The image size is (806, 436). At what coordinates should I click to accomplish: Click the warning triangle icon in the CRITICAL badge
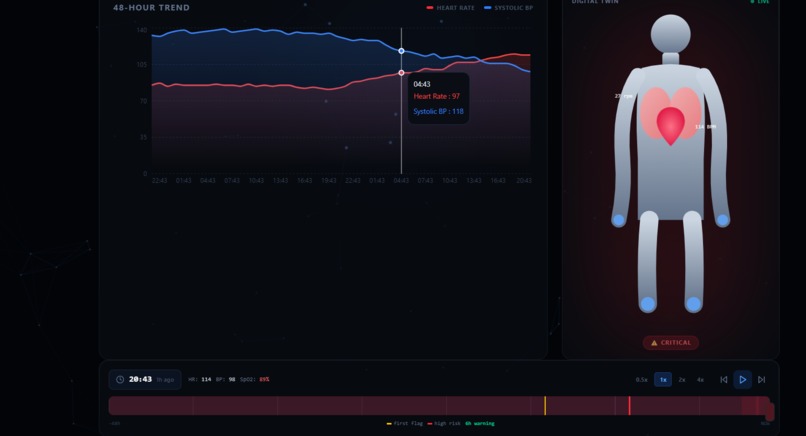[654, 343]
